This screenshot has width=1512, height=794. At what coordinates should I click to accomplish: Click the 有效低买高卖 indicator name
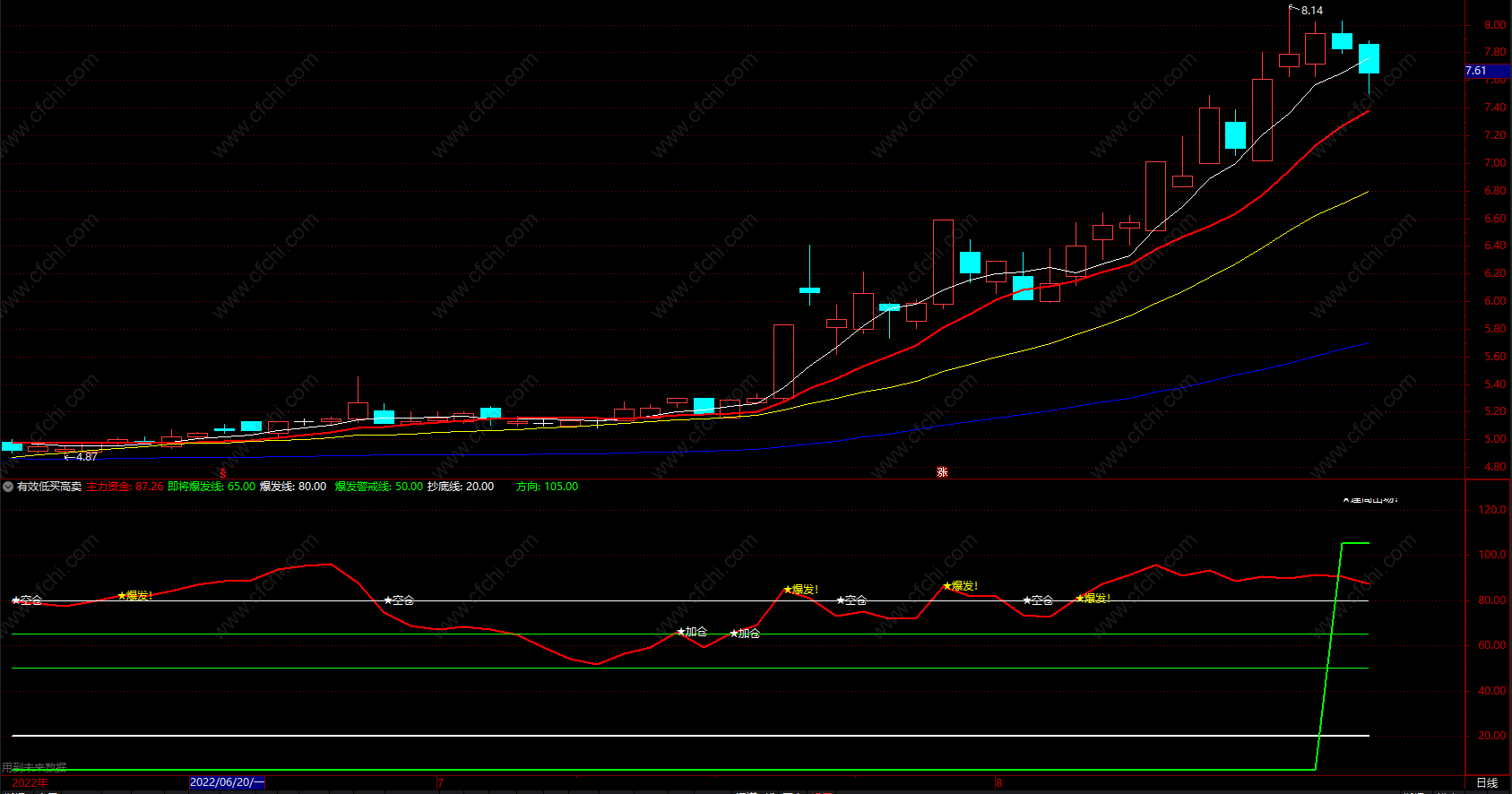49,487
